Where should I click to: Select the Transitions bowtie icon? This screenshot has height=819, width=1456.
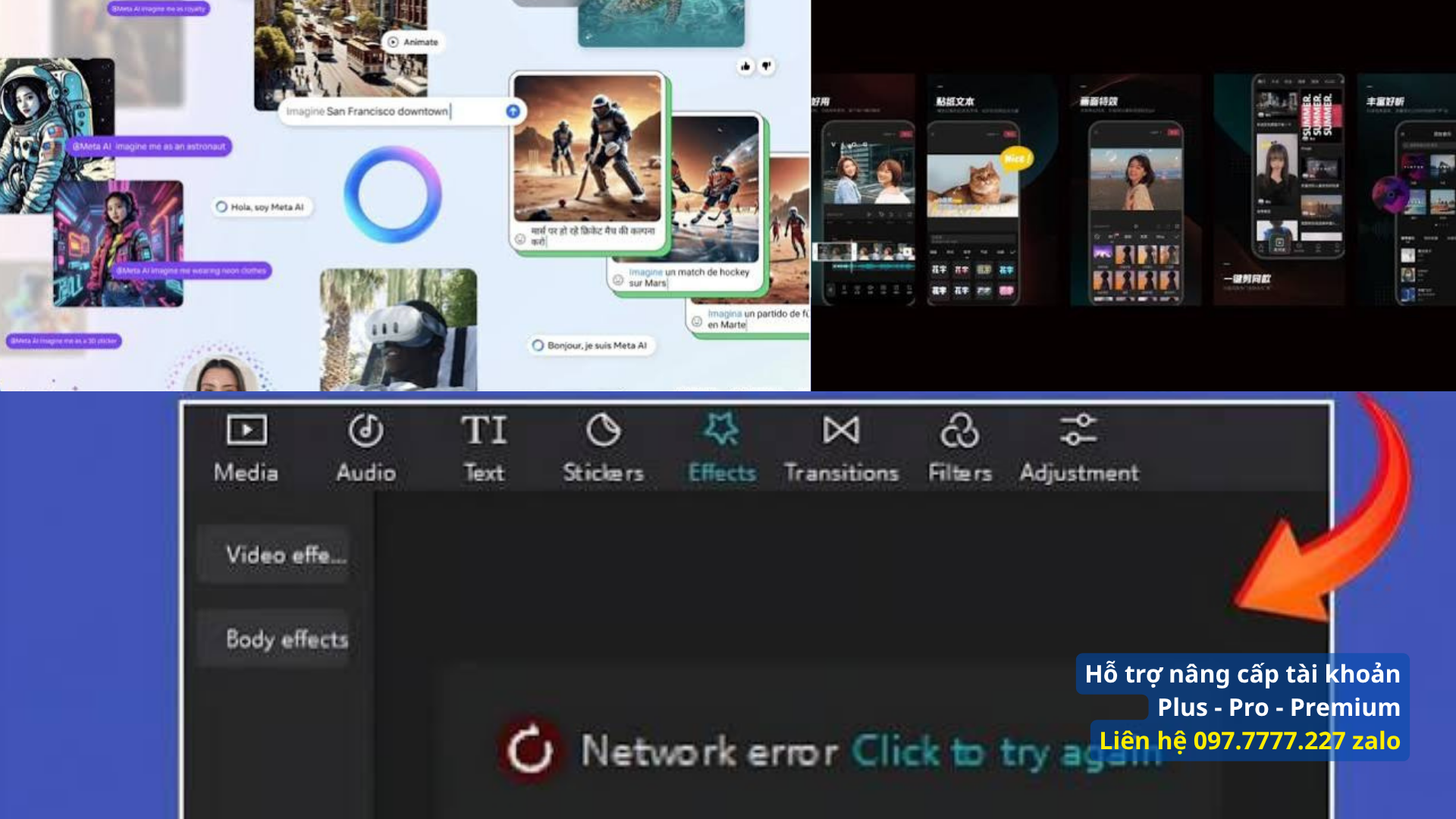click(841, 430)
